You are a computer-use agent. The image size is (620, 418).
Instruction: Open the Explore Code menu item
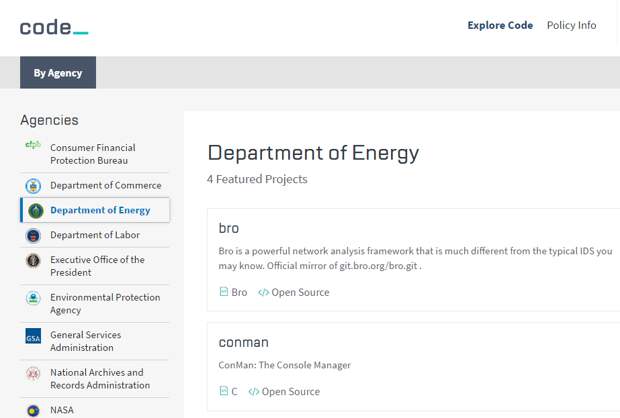pyautogui.click(x=500, y=25)
